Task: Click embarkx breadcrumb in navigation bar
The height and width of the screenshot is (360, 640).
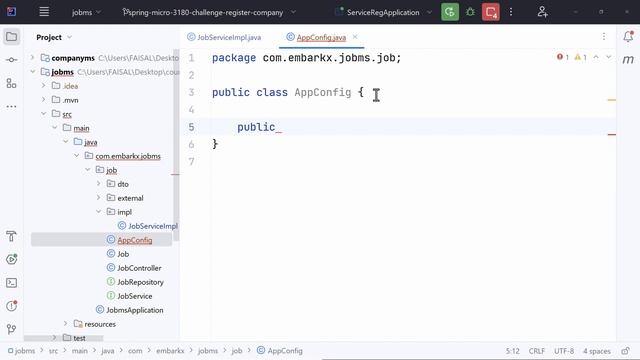Action: pyautogui.click(x=170, y=351)
